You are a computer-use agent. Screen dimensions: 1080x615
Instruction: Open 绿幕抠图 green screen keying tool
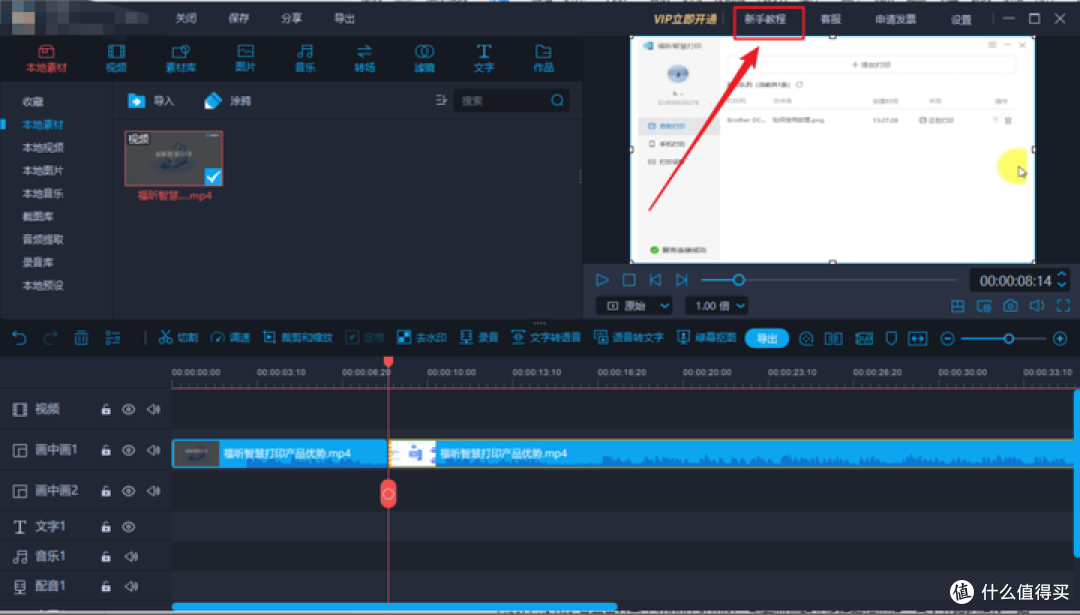tap(707, 337)
